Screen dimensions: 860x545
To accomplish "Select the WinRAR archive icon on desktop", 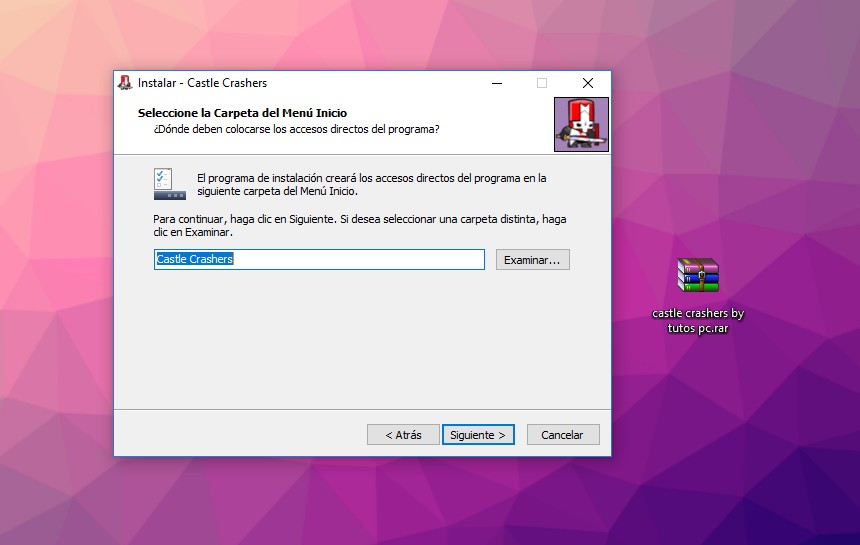I will click(x=698, y=275).
